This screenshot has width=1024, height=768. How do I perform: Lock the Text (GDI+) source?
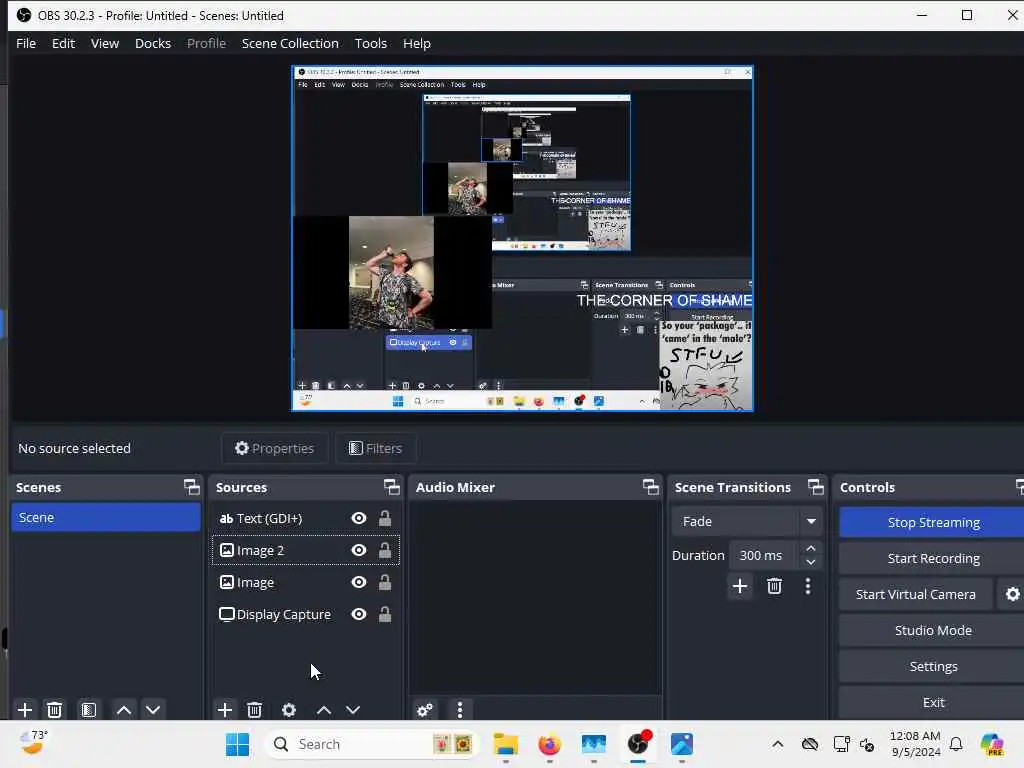pos(385,519)
